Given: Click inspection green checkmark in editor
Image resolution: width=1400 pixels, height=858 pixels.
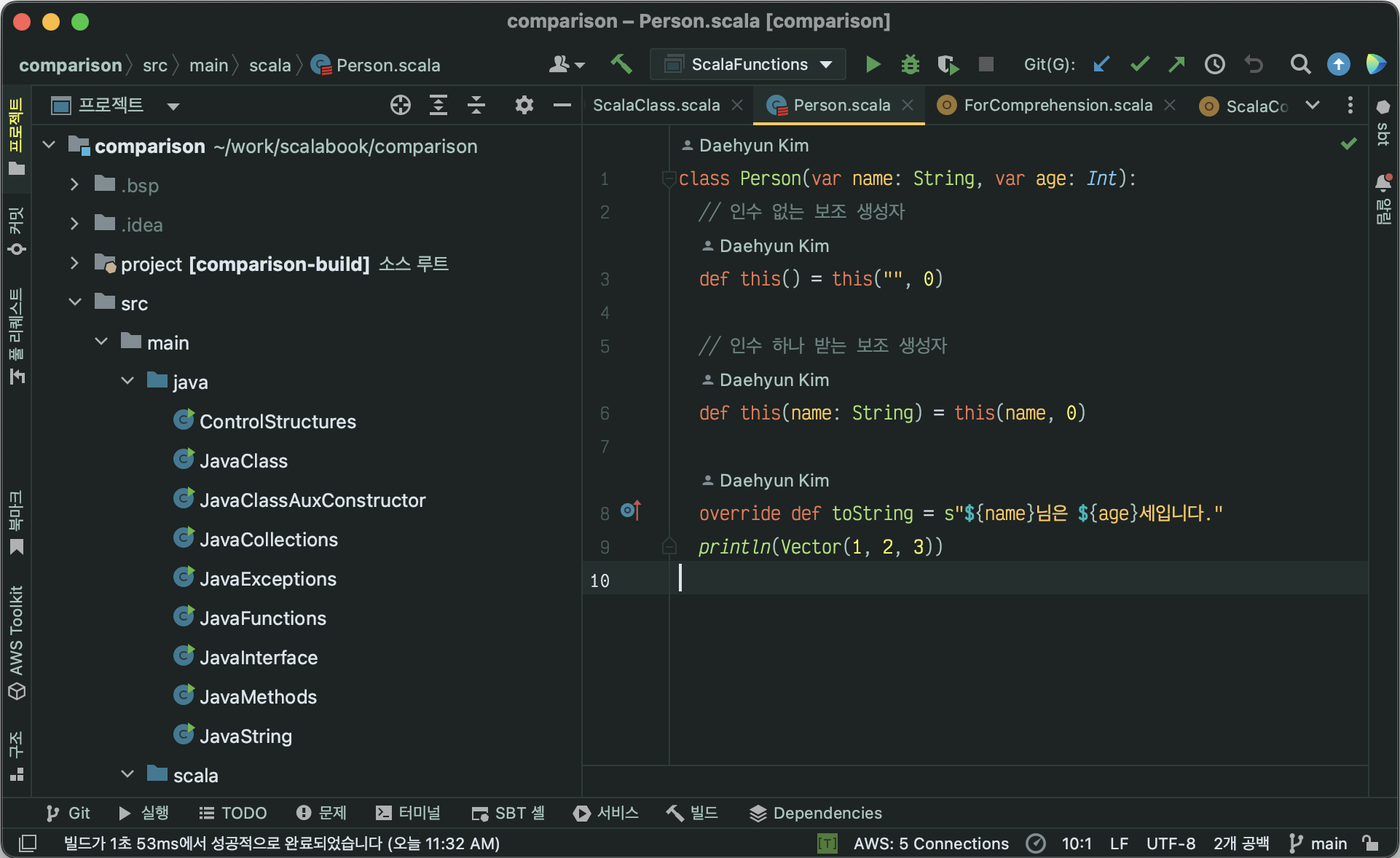Looking at the screenshot, I should 1349,144.
